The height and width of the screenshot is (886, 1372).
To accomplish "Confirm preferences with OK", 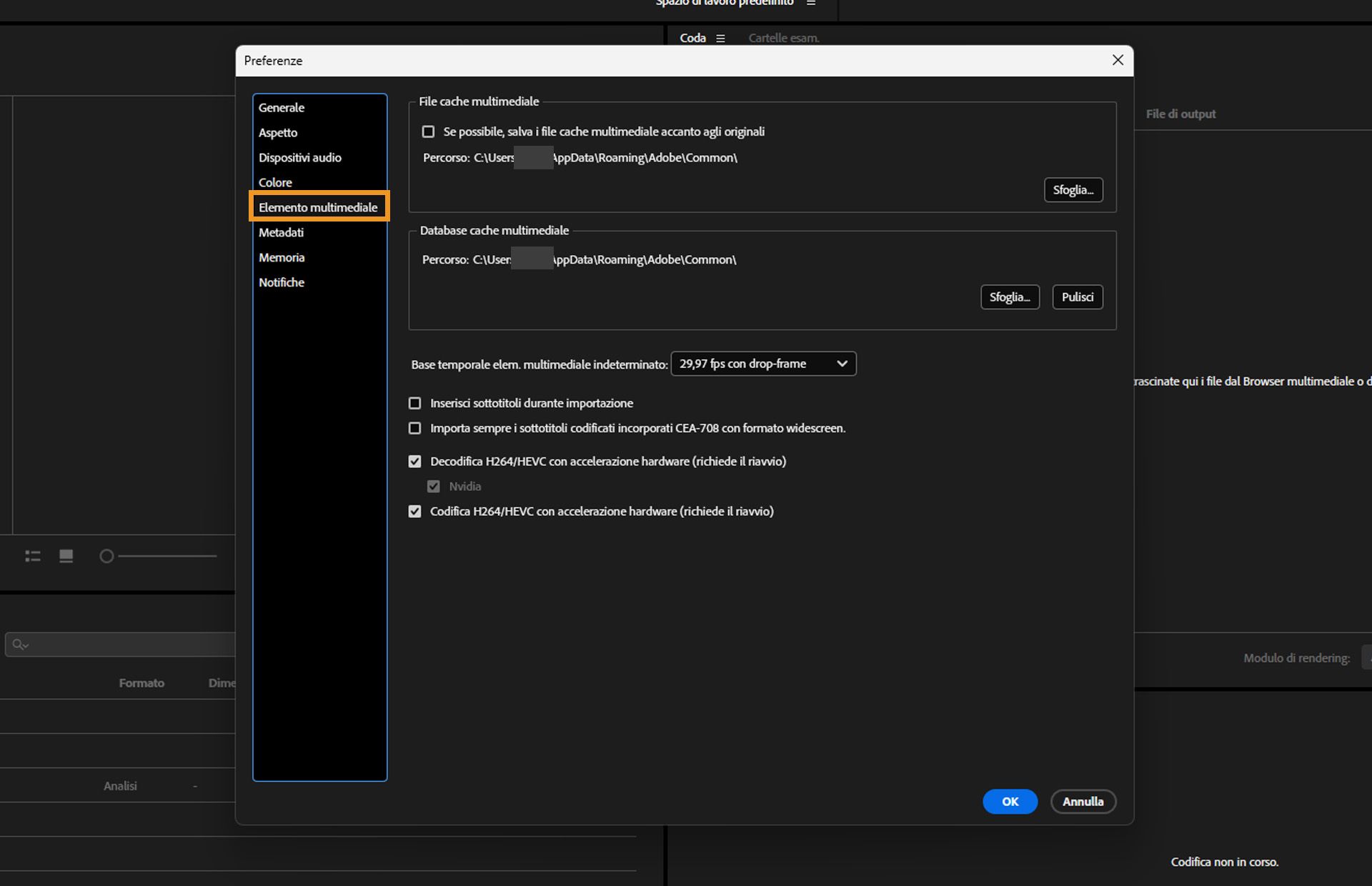I will click(x=1009, y=802).
